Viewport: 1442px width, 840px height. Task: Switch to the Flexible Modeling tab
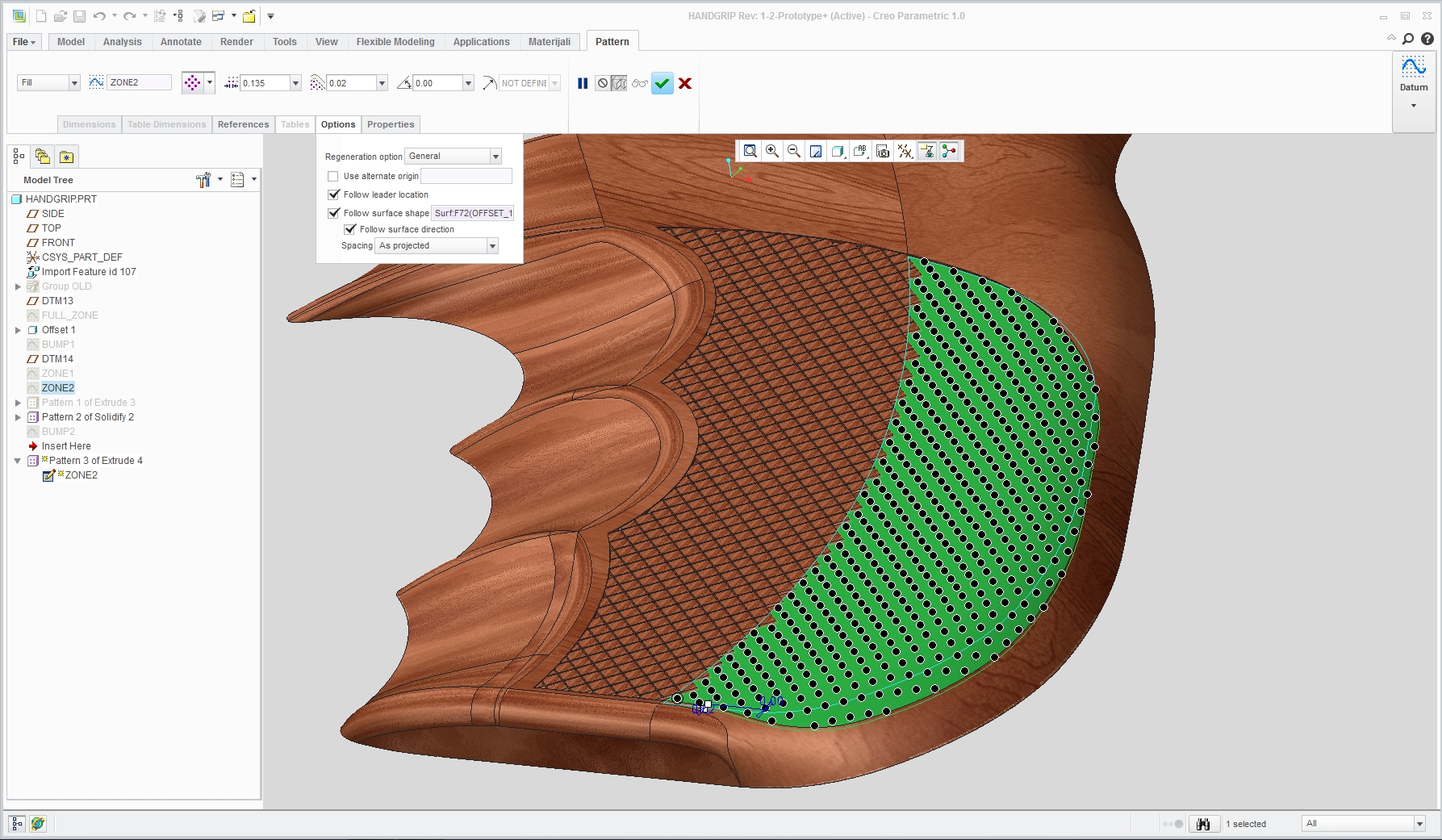point(395,42)
